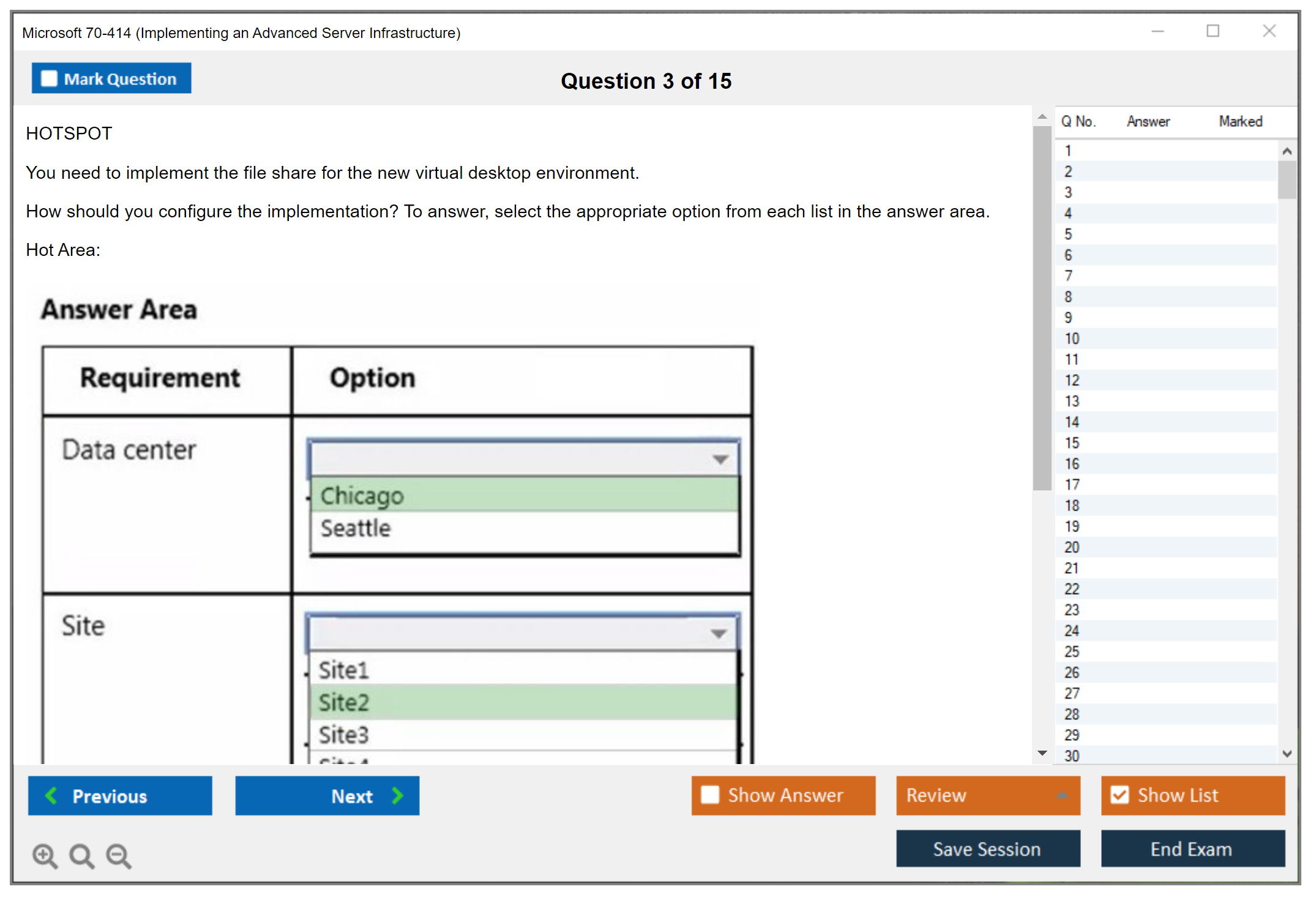The height and width of the screenshot is (900, 1316).
Task: Click the End Exam button
Action: (x=1192, y=849)
